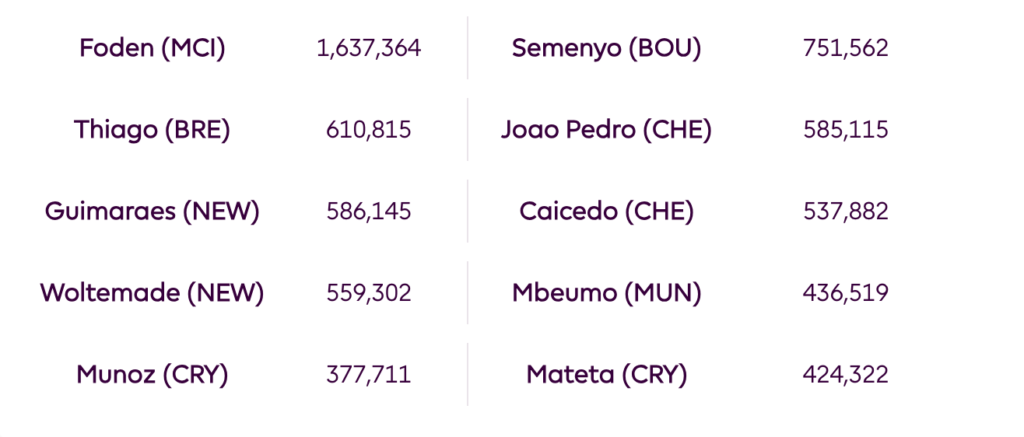Click Foden's 1,637,364 transfer count
This screenshot has width=1024, height=437.
pos(368,48)
